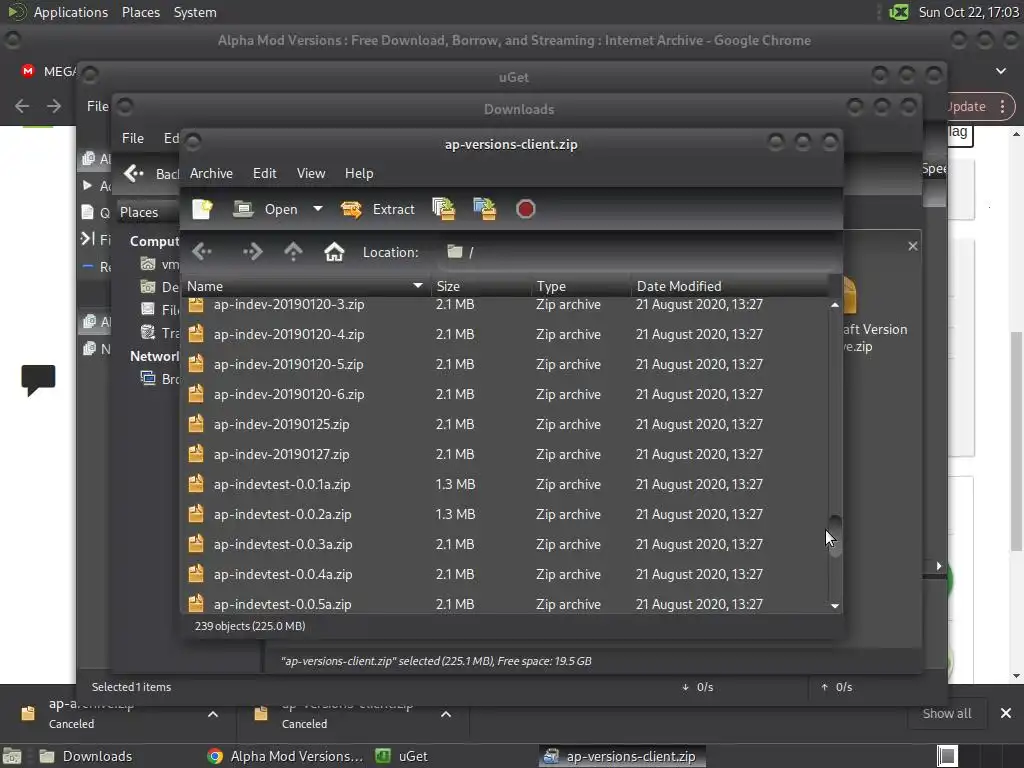Go back in archive location history
Image resolution: width=1024 pixels, height=768 pixels.
point(202,251)
